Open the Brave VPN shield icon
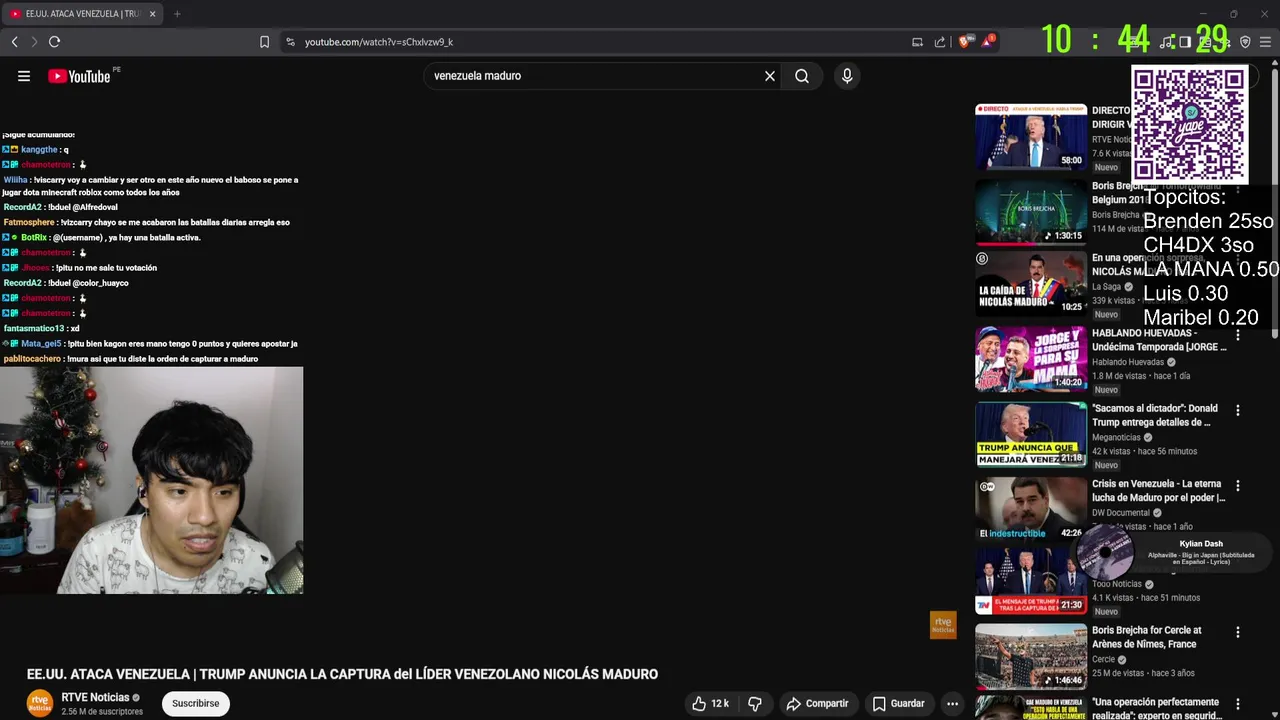This screenshot has height=720, width=1280. pyautogui.click(x=1245, y=42)
